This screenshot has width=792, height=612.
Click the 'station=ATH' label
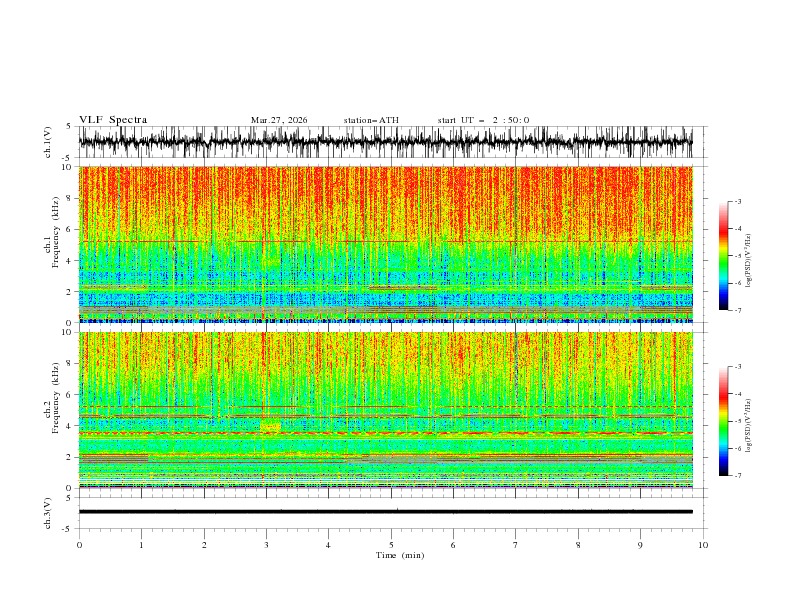(x=371, y=120)
